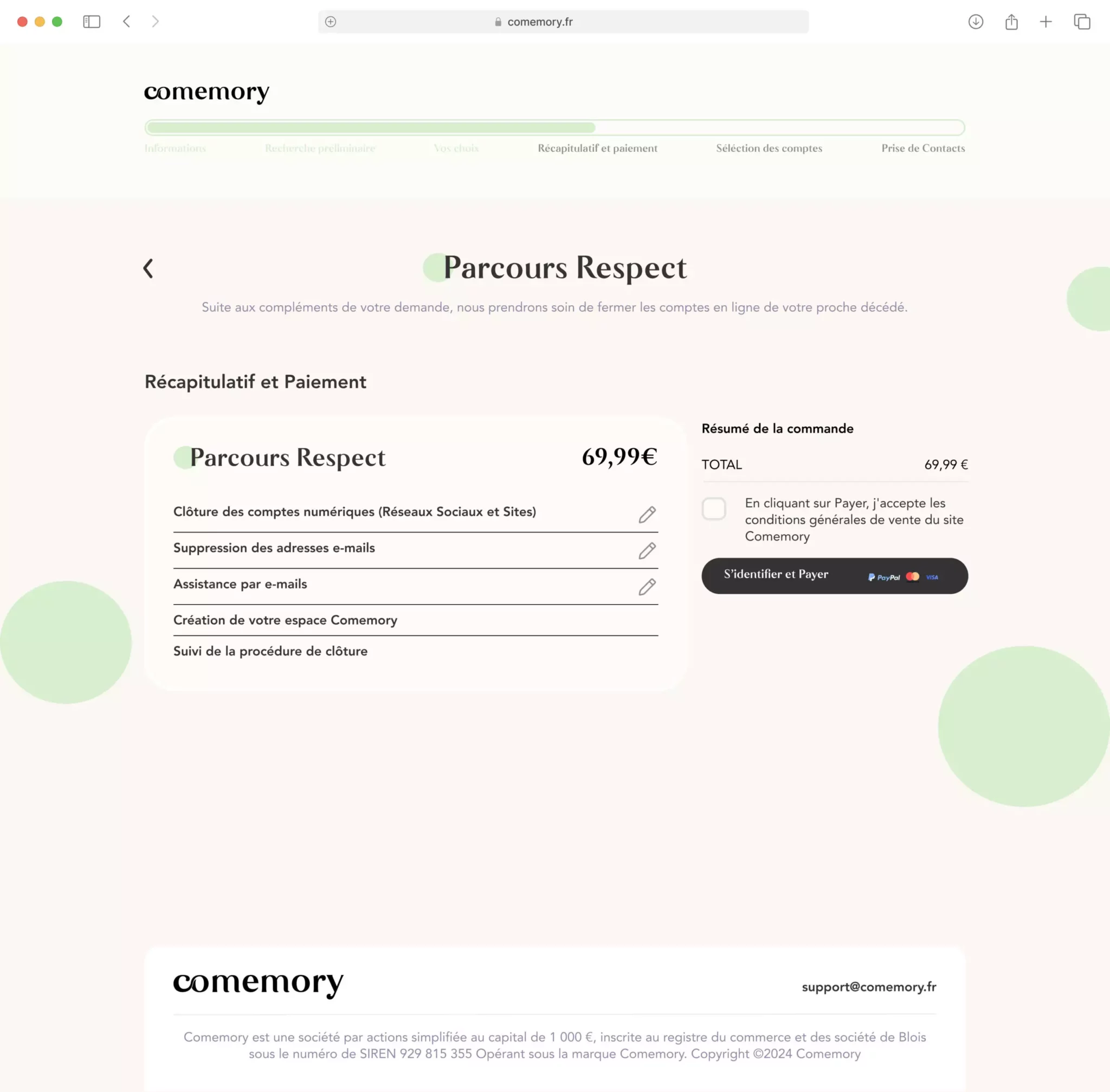Image resolution: width=1110 pixels, height=1092 pixels.
Task: Click the pencil icon for Clôture des comptes numériques
Action: (x=647, y=515)
